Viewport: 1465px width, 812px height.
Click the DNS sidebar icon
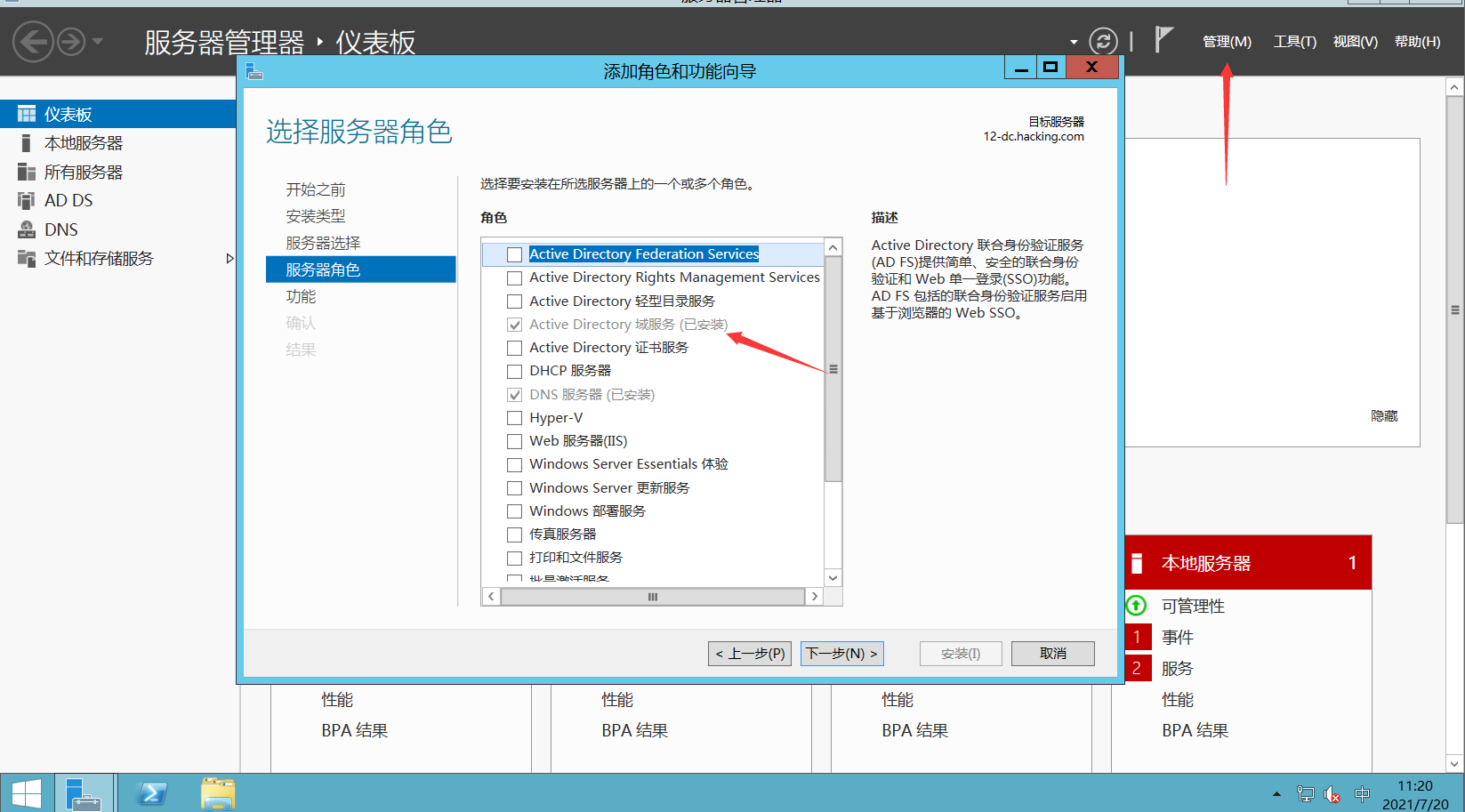[x=27, y=229]
